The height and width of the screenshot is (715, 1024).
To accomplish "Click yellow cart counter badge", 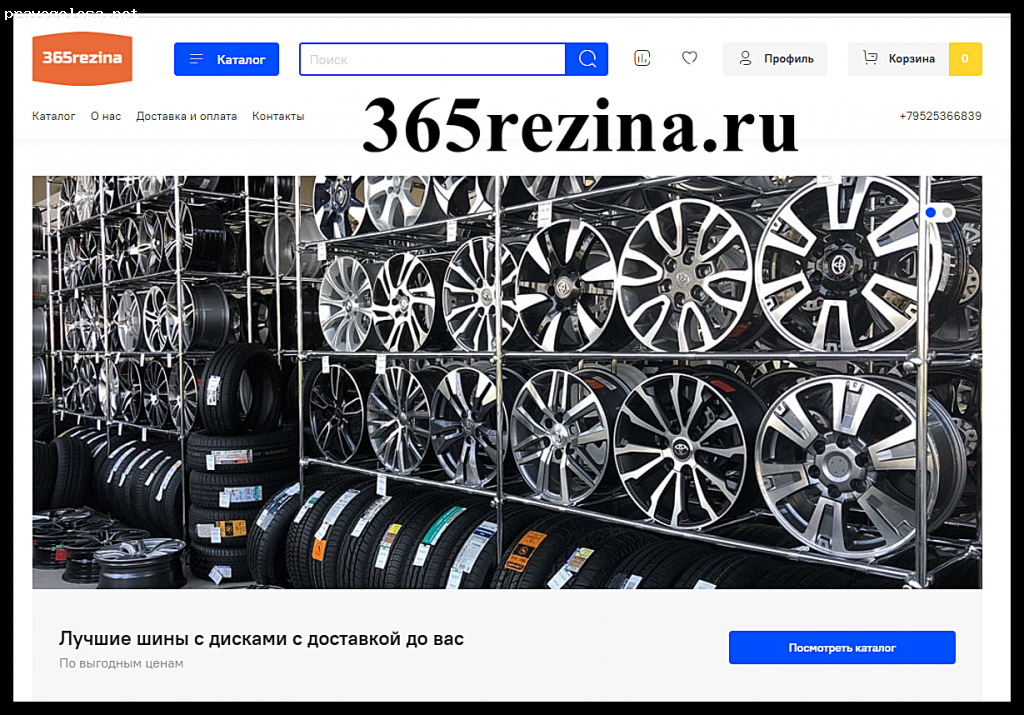I will pyautogui.click(x=965, y=59).
